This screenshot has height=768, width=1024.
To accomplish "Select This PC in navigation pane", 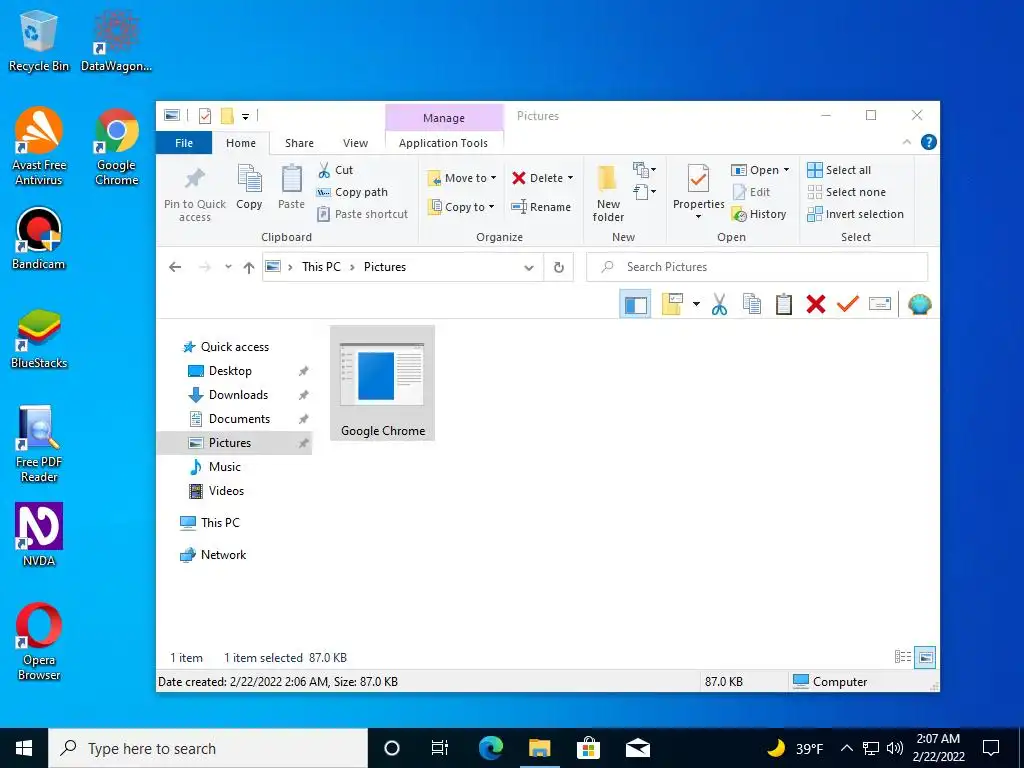I will pyautogui.click(x=220, y=523).
